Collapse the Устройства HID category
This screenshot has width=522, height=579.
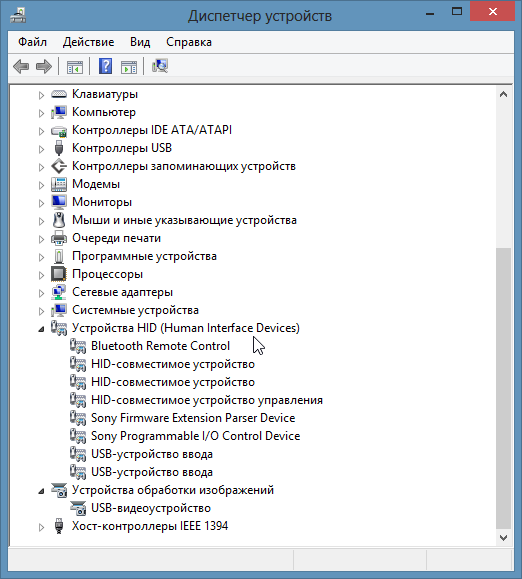pos(41,329)
